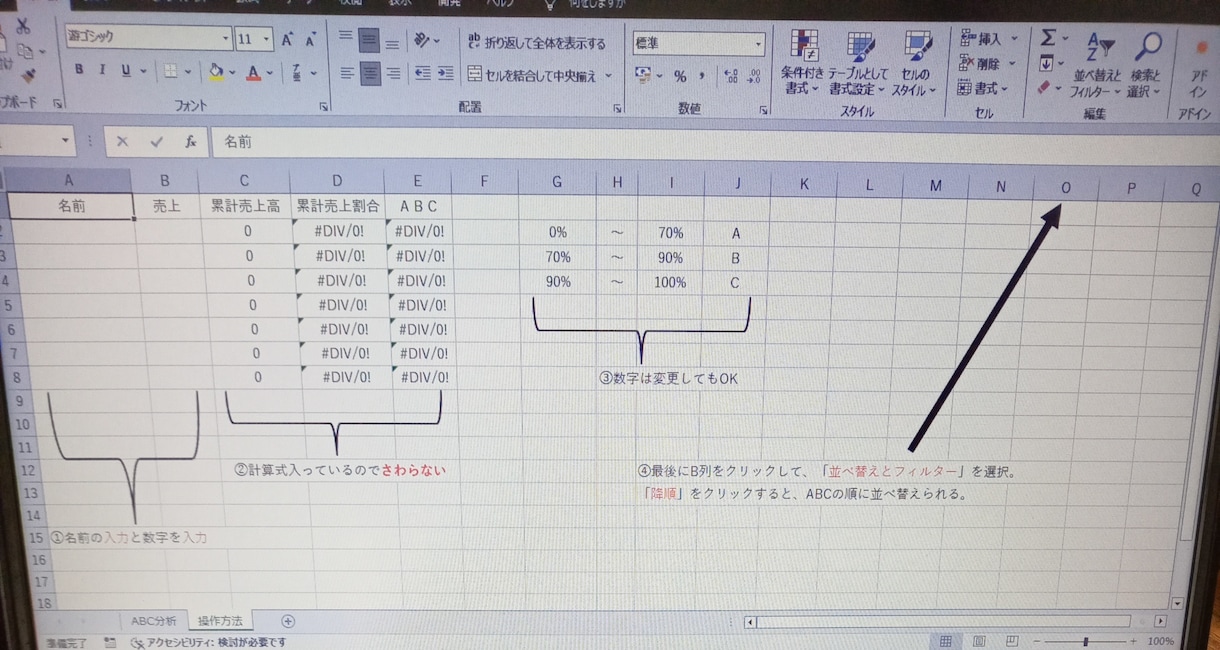Image resolution: width=1220 pixels, height=650 pixels.
Task: Open the font group dialog launcher
Action: tap(323, 106)
